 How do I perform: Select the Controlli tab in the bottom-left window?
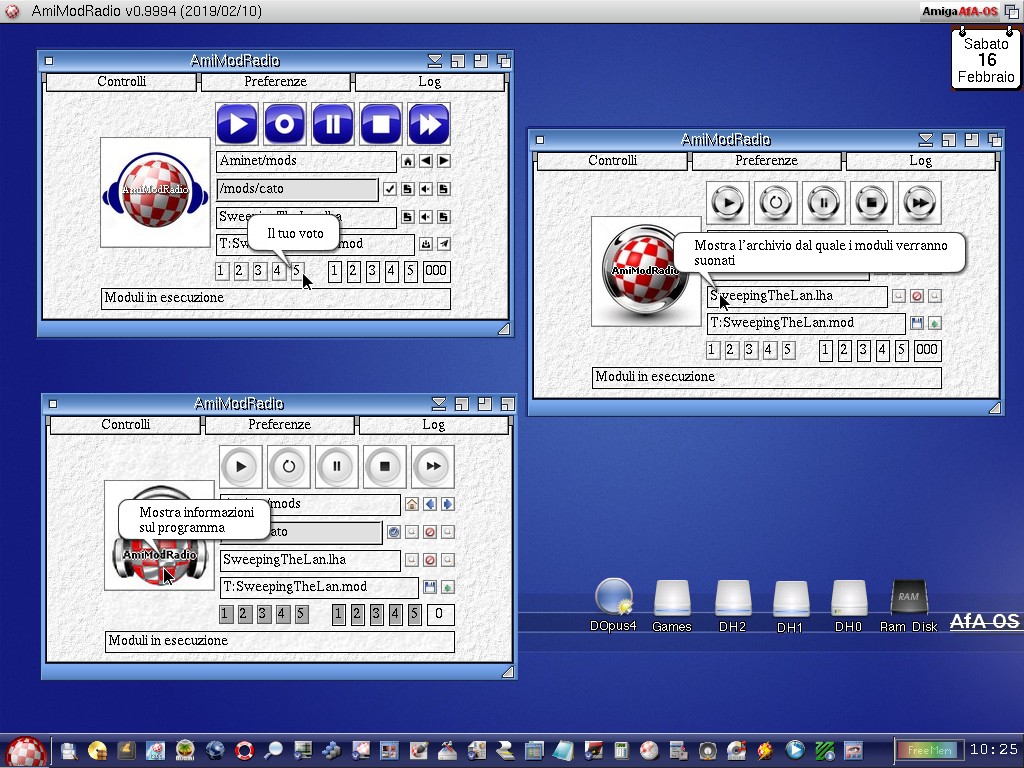(125, 425)
